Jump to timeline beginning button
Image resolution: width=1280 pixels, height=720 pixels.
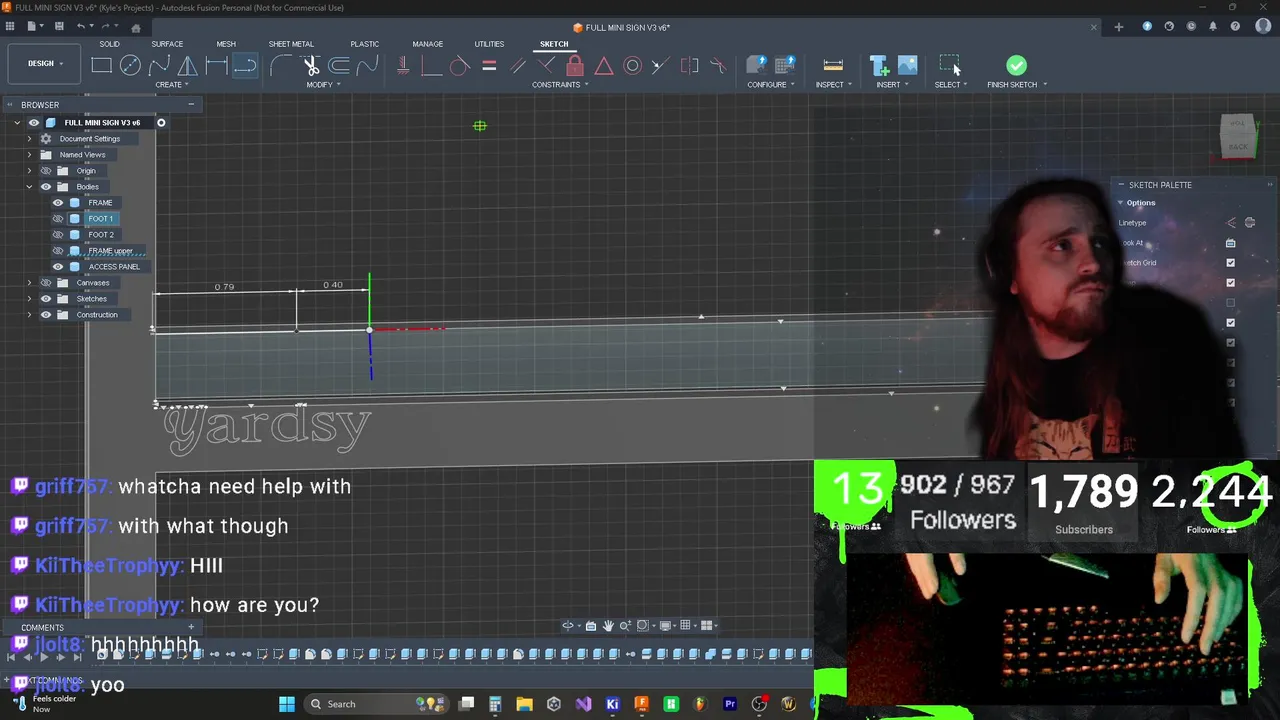(11, 656)
